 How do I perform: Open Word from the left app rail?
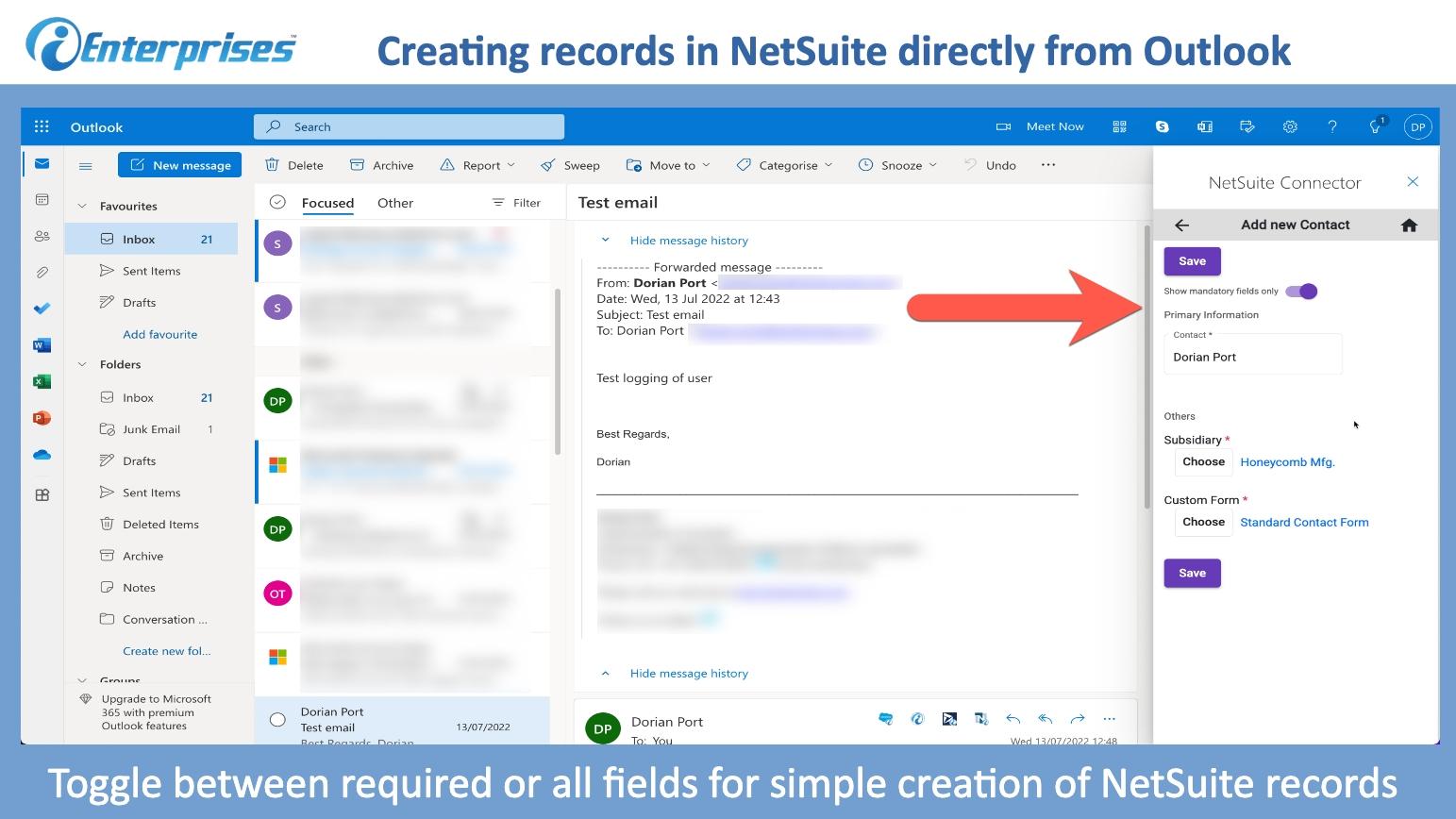coord(42,345)
